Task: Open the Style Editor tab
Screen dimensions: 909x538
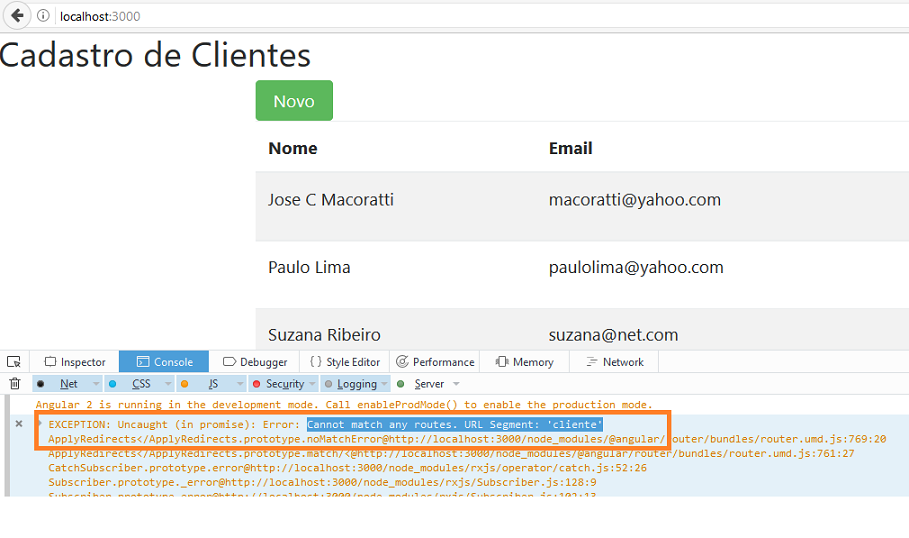Action: [x=344, y=362]
